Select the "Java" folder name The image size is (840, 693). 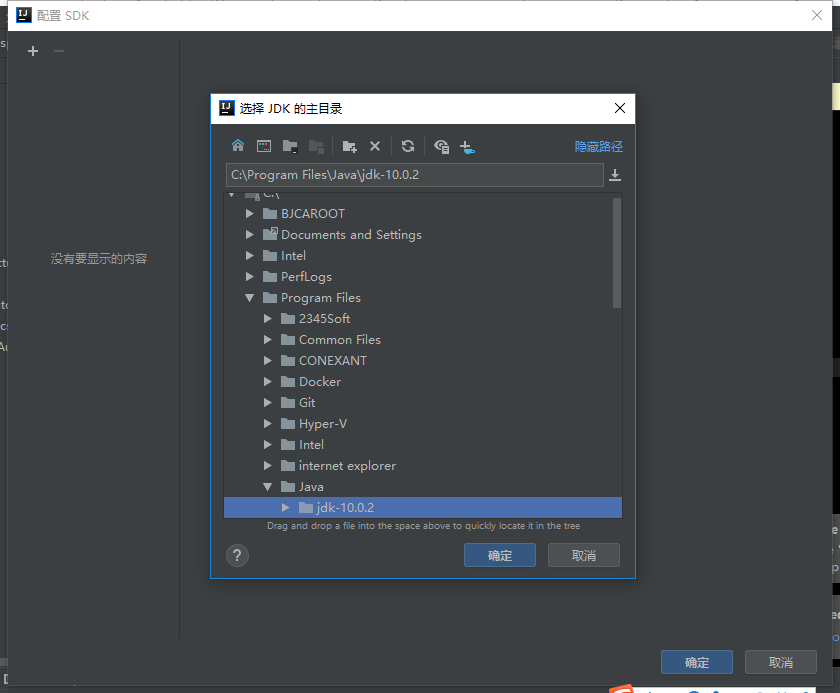[x=311, y=487]
